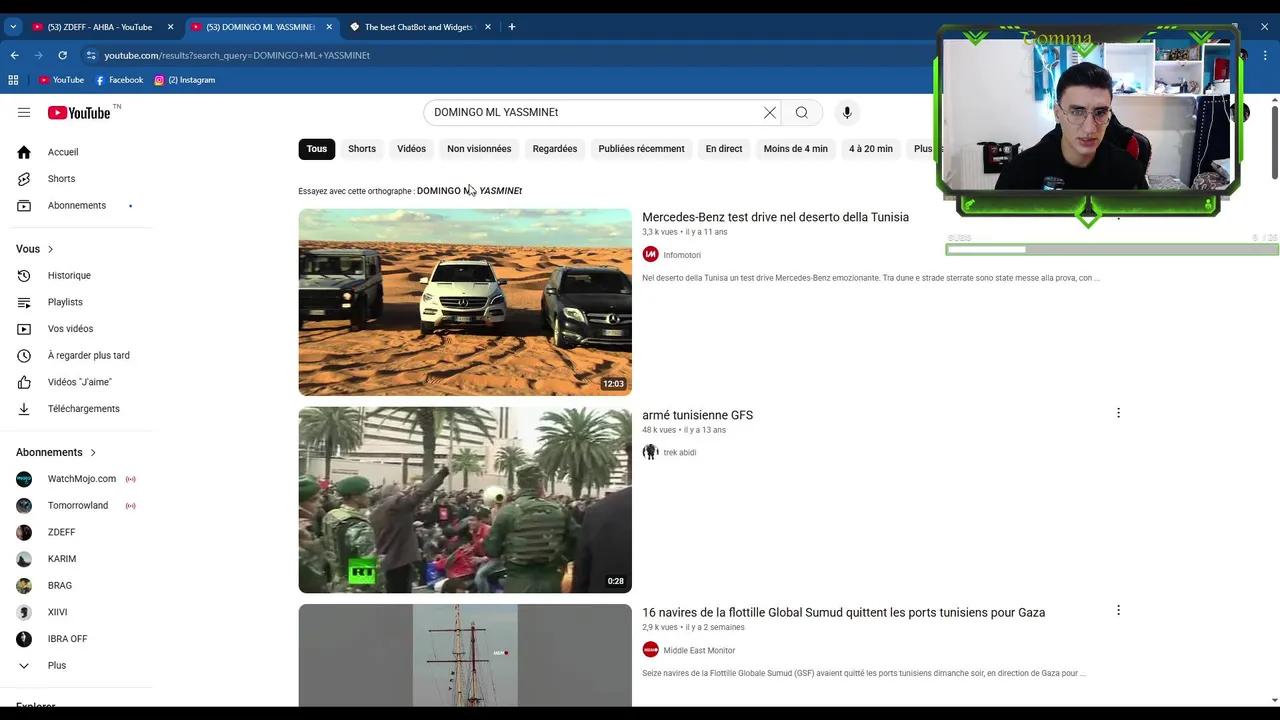Open Abonnements in the sidebar
The image size is (1280, 720).
click(76, 205)
